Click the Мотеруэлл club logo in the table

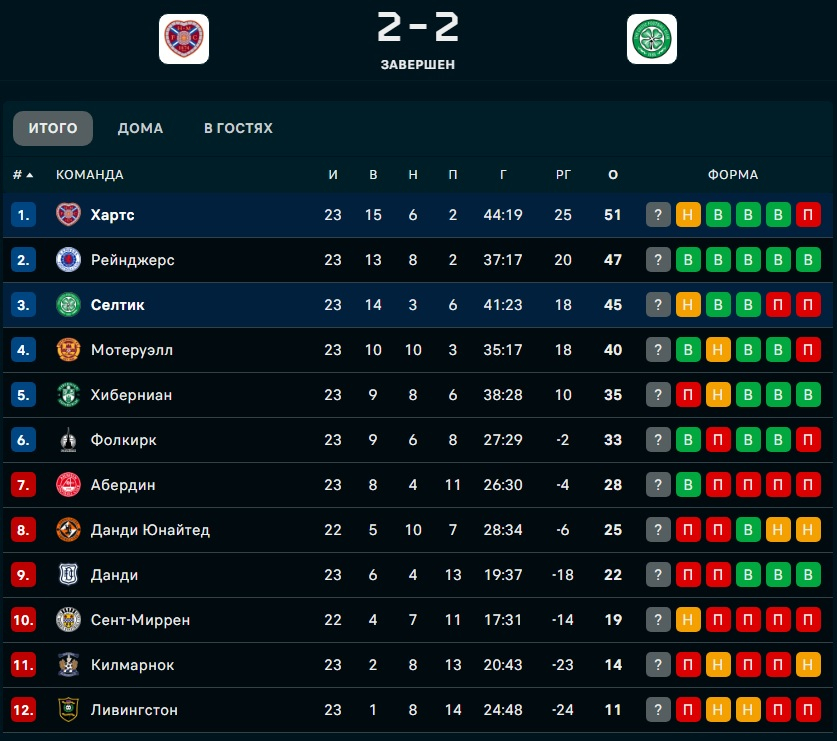[68, 350]
